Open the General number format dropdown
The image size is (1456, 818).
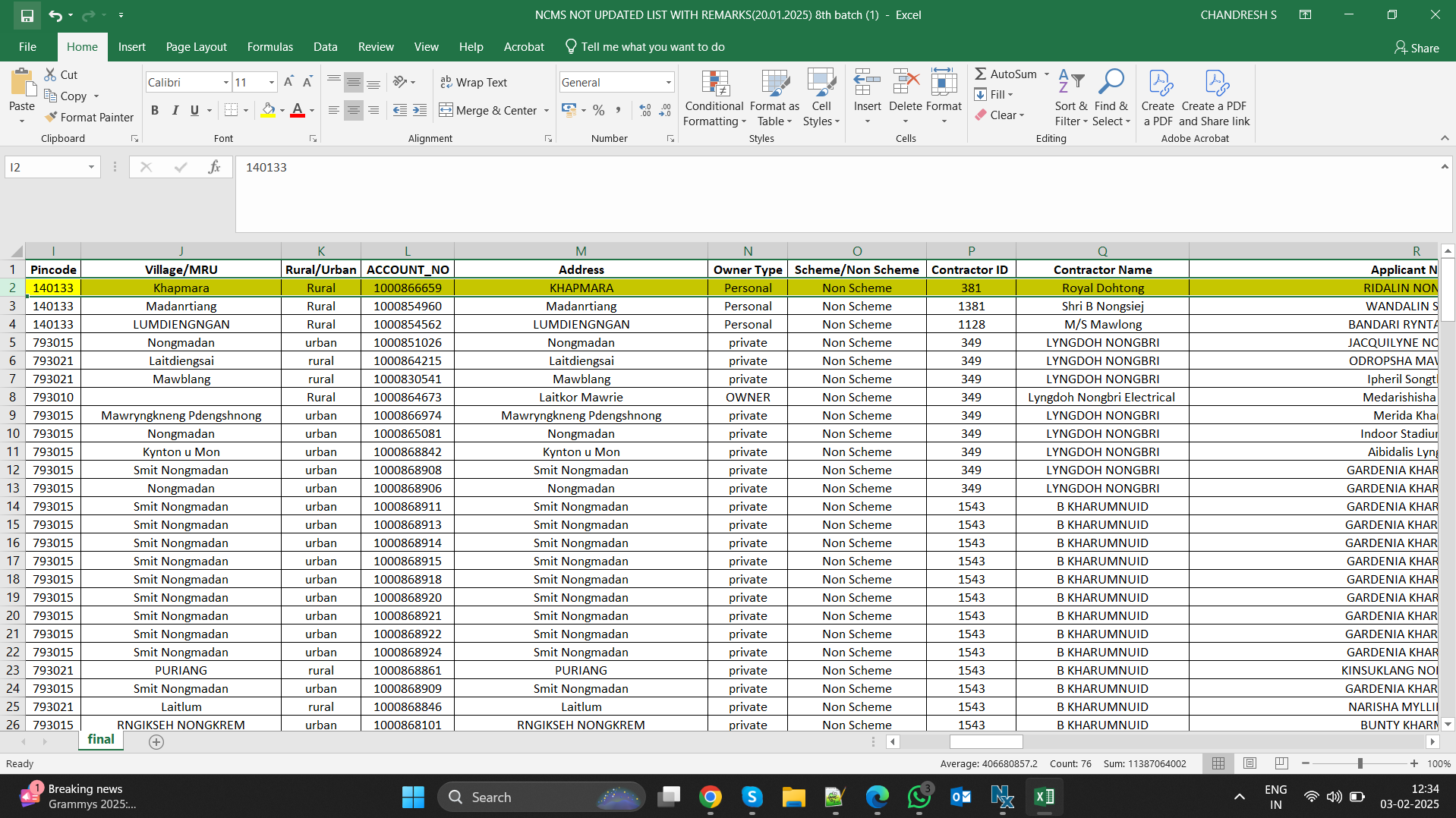(668, 82)
